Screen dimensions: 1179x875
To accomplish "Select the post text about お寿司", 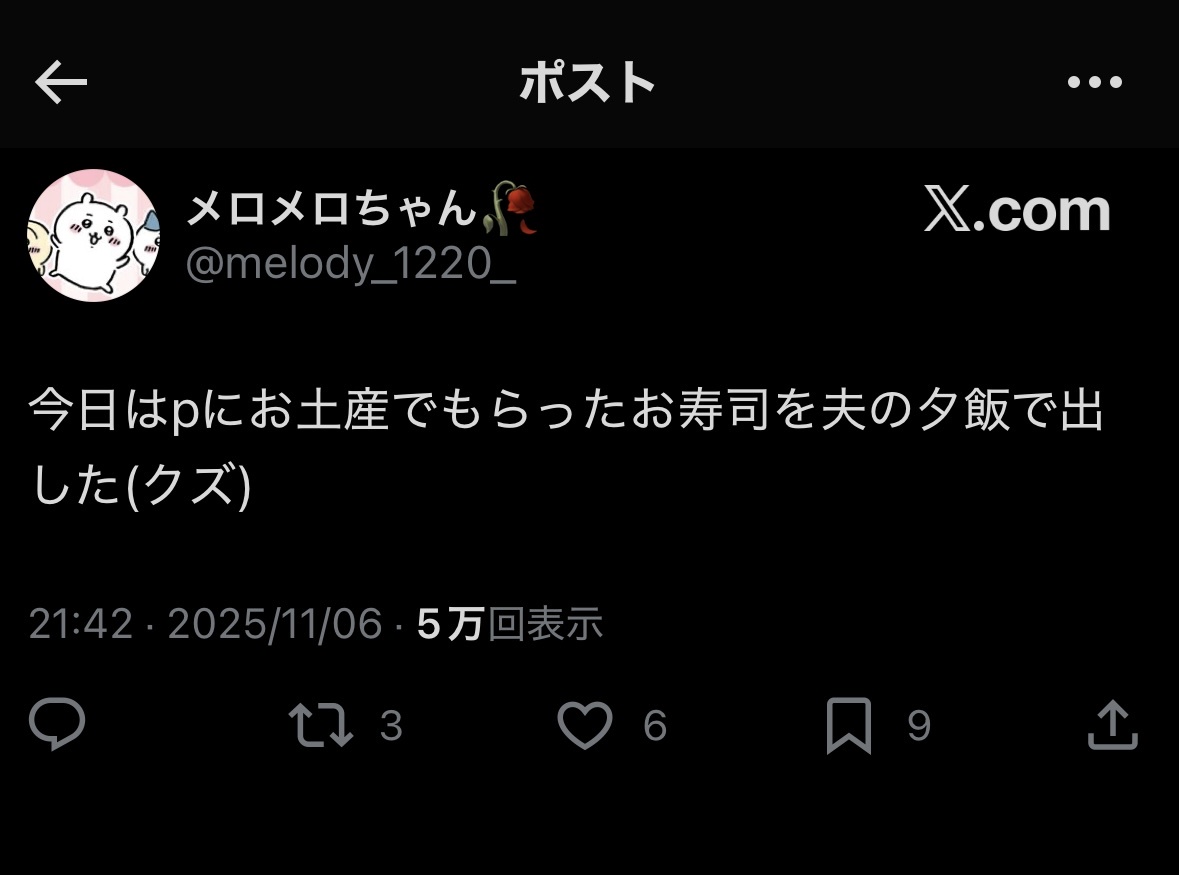I will (x=565, y=447).
